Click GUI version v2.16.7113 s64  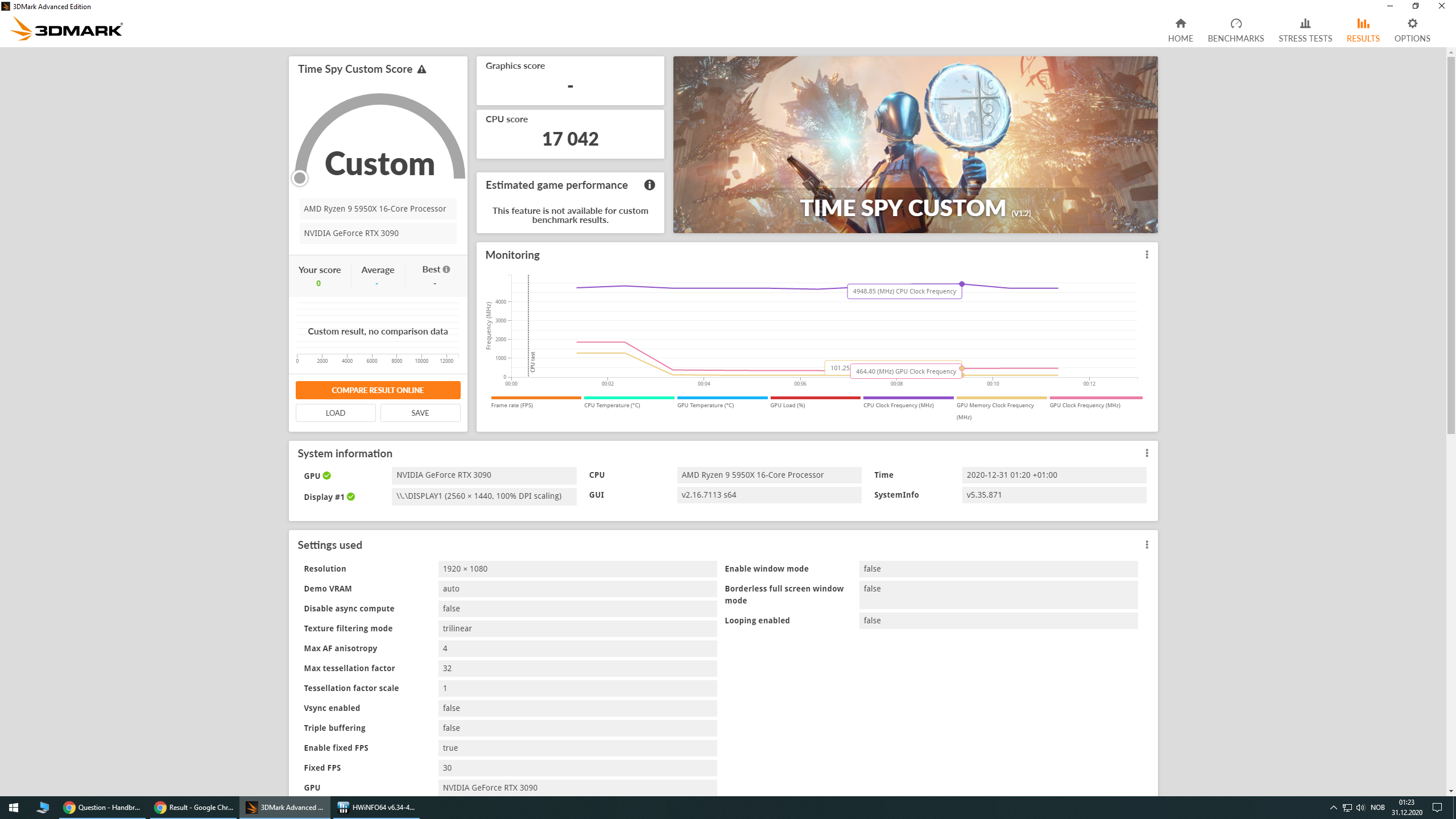pyautogui.click(x=769, y=495)
